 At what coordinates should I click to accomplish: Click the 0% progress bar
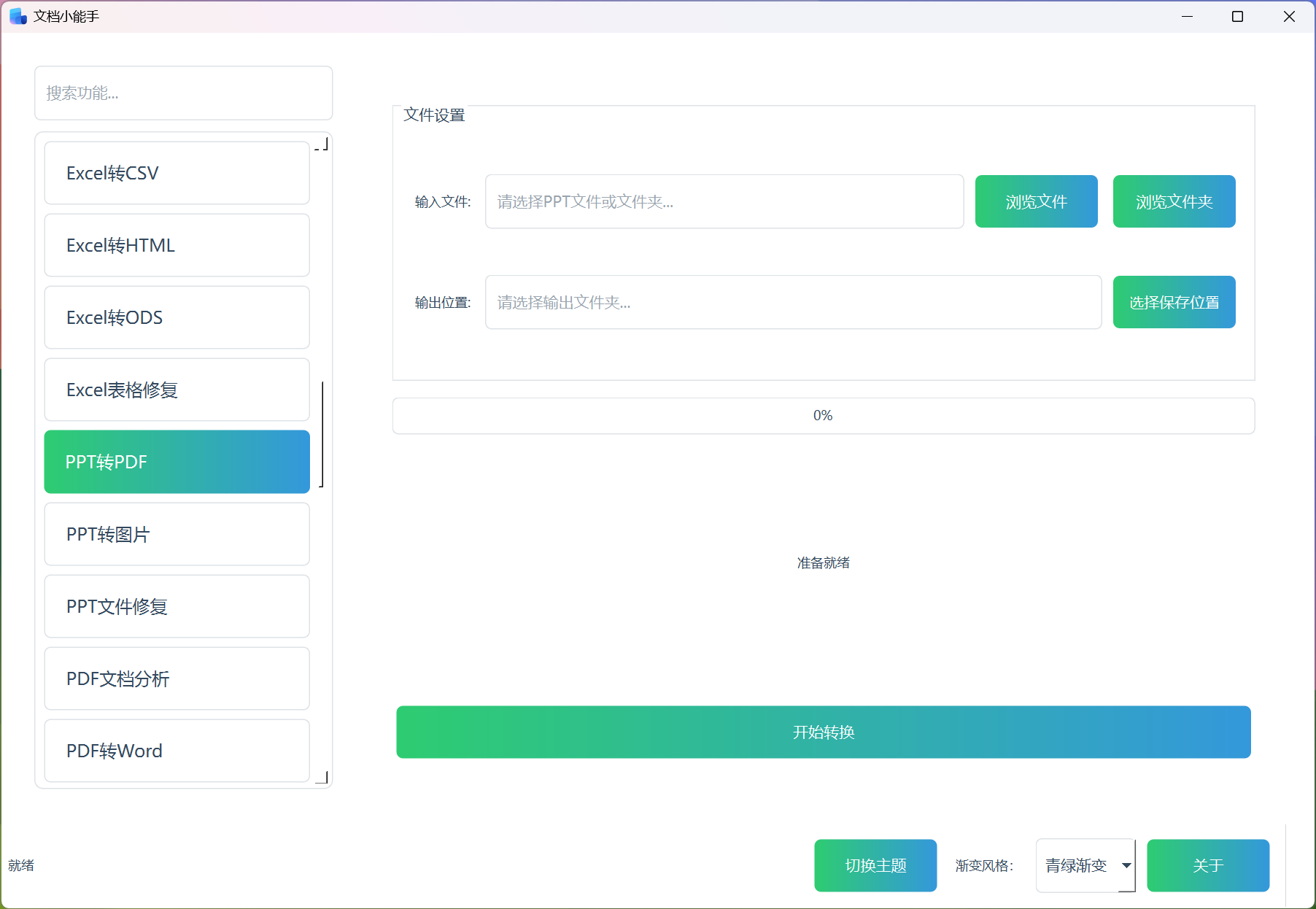tap(824, 415)
